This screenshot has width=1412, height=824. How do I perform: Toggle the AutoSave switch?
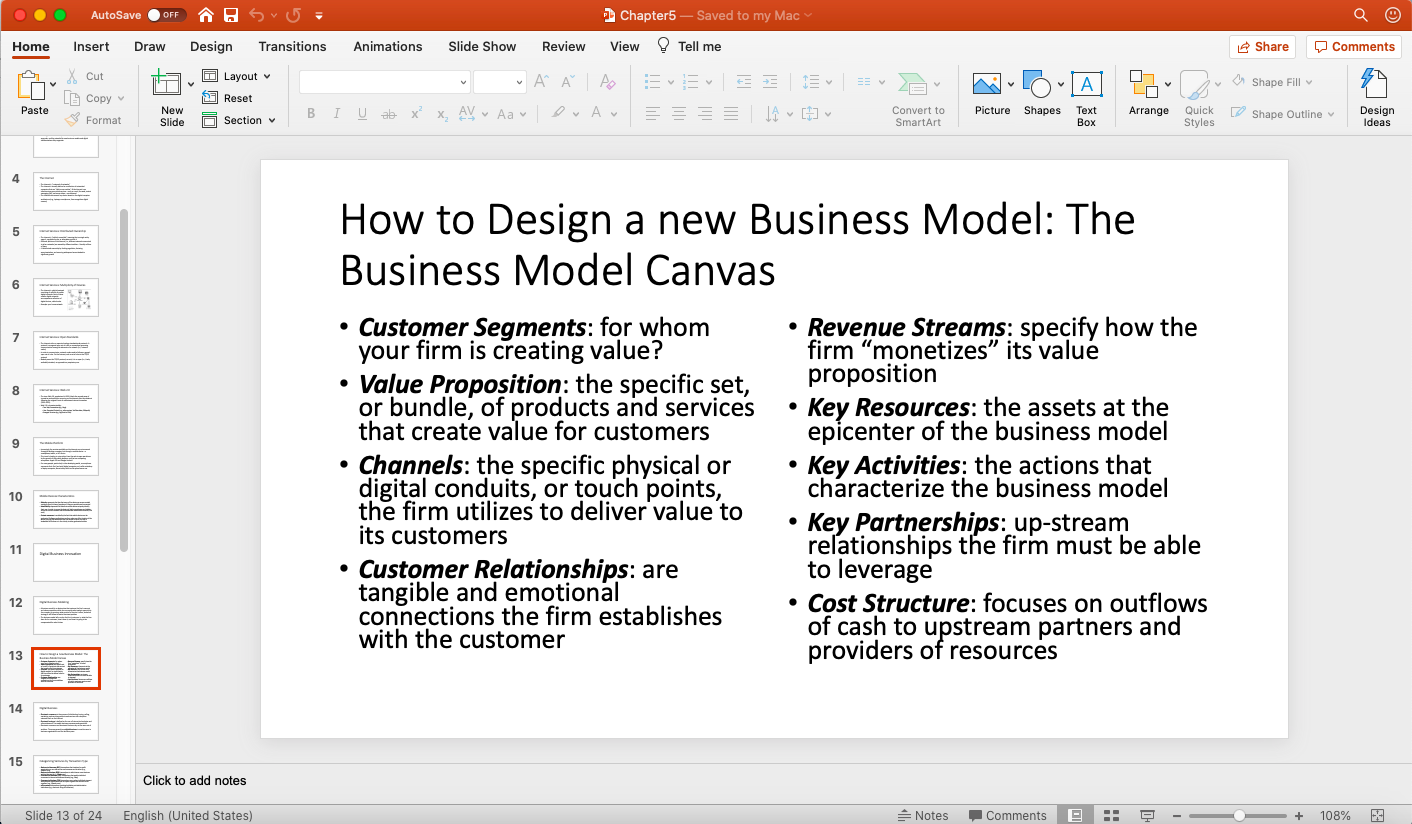tap(164, 15)
